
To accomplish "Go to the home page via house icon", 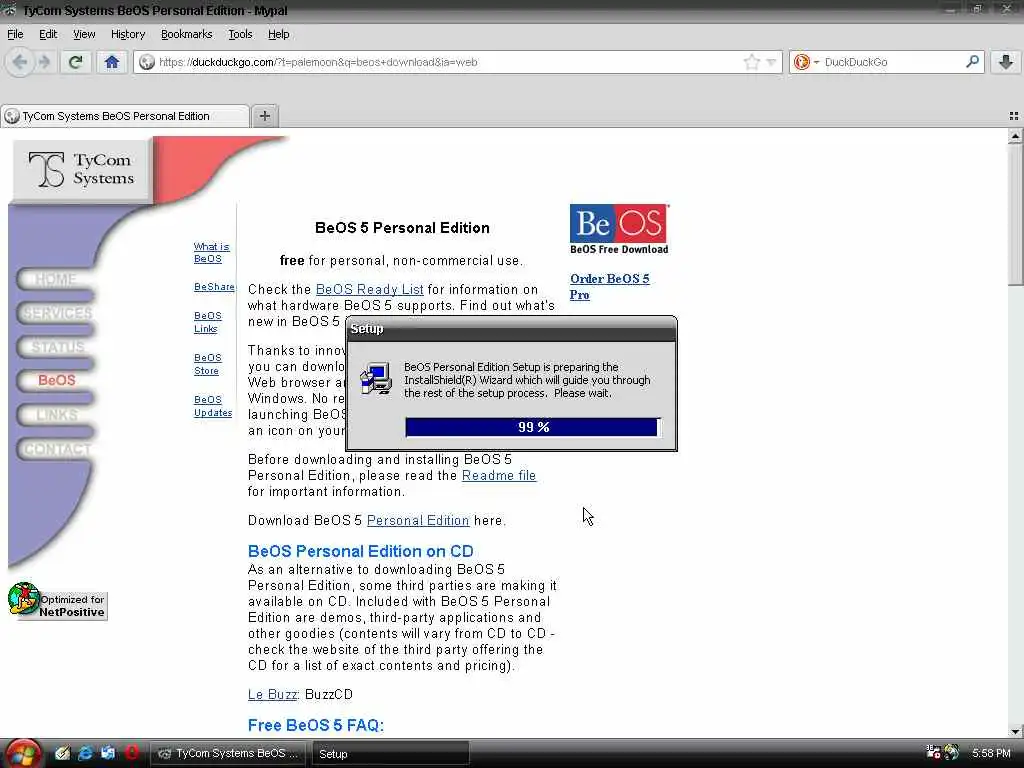I will (x=112, y=62).
